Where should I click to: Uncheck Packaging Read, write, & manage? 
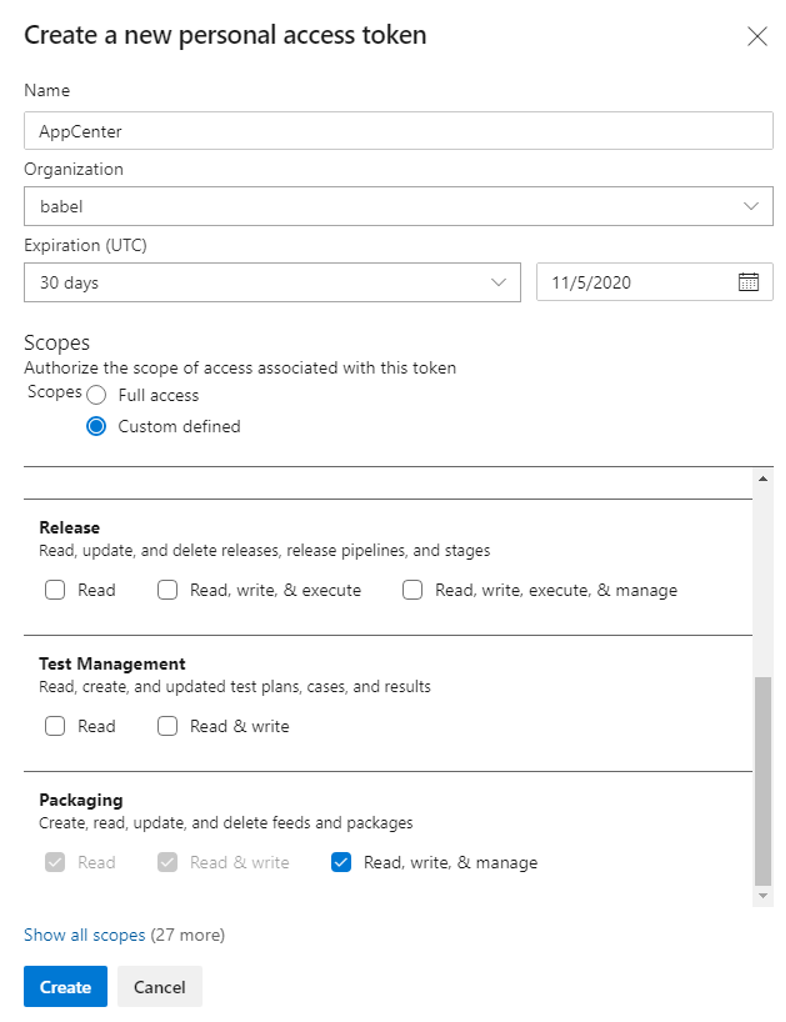click(x=341, y=862)
